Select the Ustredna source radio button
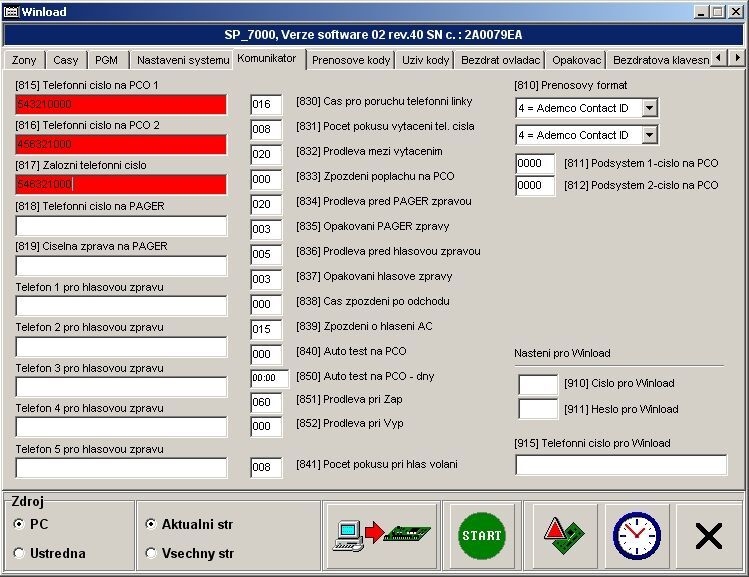 click(x=20, y=553)
